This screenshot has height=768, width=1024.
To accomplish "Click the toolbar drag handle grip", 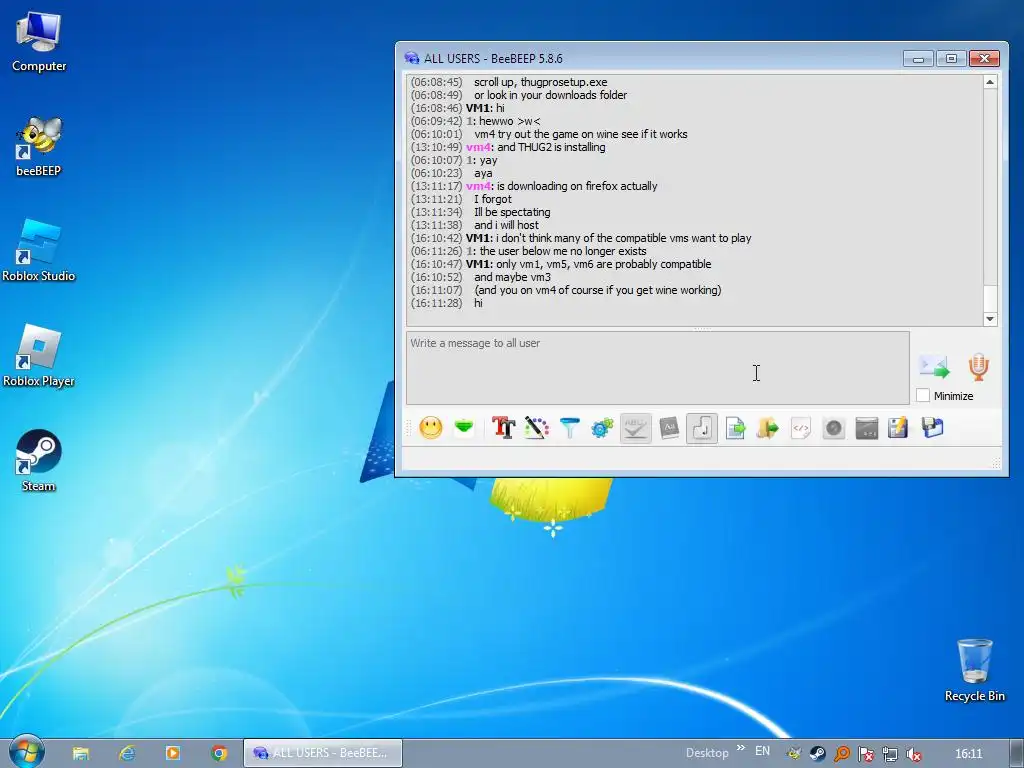I will pyautogui.click(x=409, y=428).
